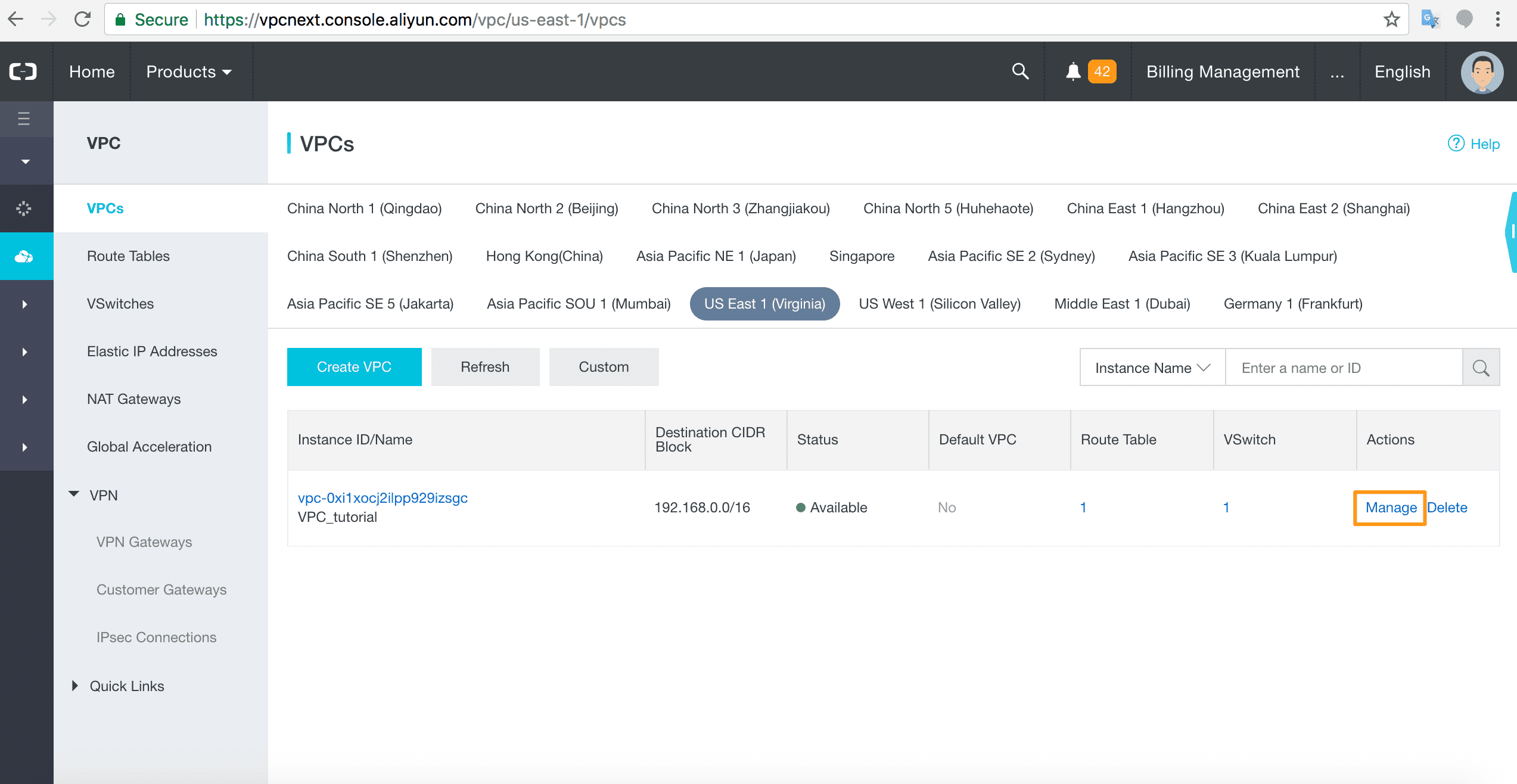Switch region to China East 1 (Hangzhou)
This screenshot has height=784, width=1517.
(1145, 209)
